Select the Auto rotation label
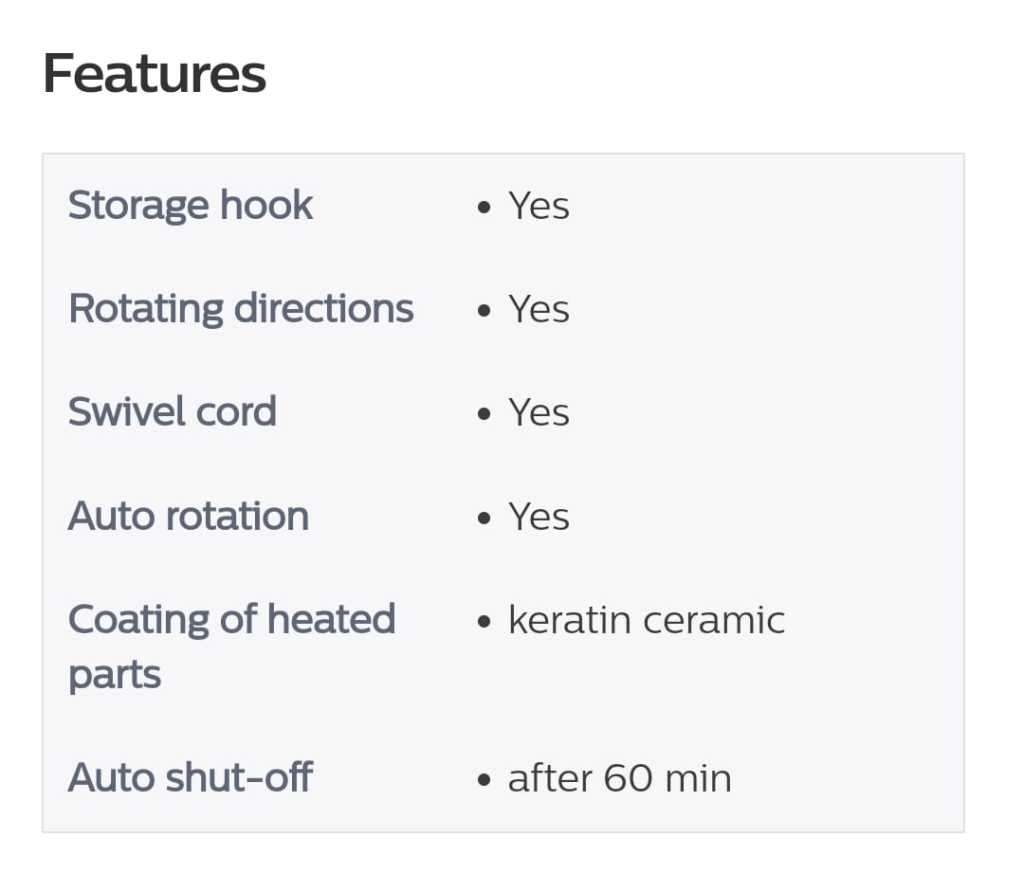The width and height of the screenshot is (1024, 892). [188, 516]
